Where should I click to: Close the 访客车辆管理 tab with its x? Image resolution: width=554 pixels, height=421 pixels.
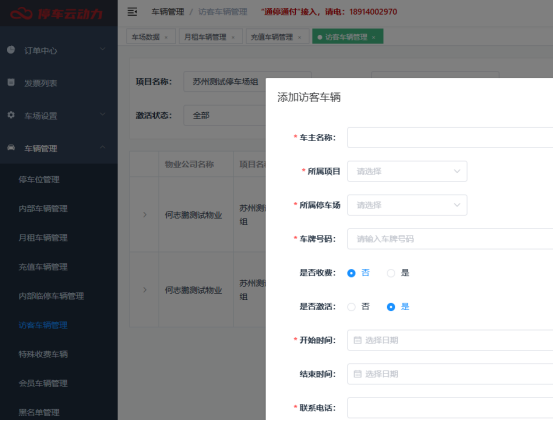click(374, 37)
